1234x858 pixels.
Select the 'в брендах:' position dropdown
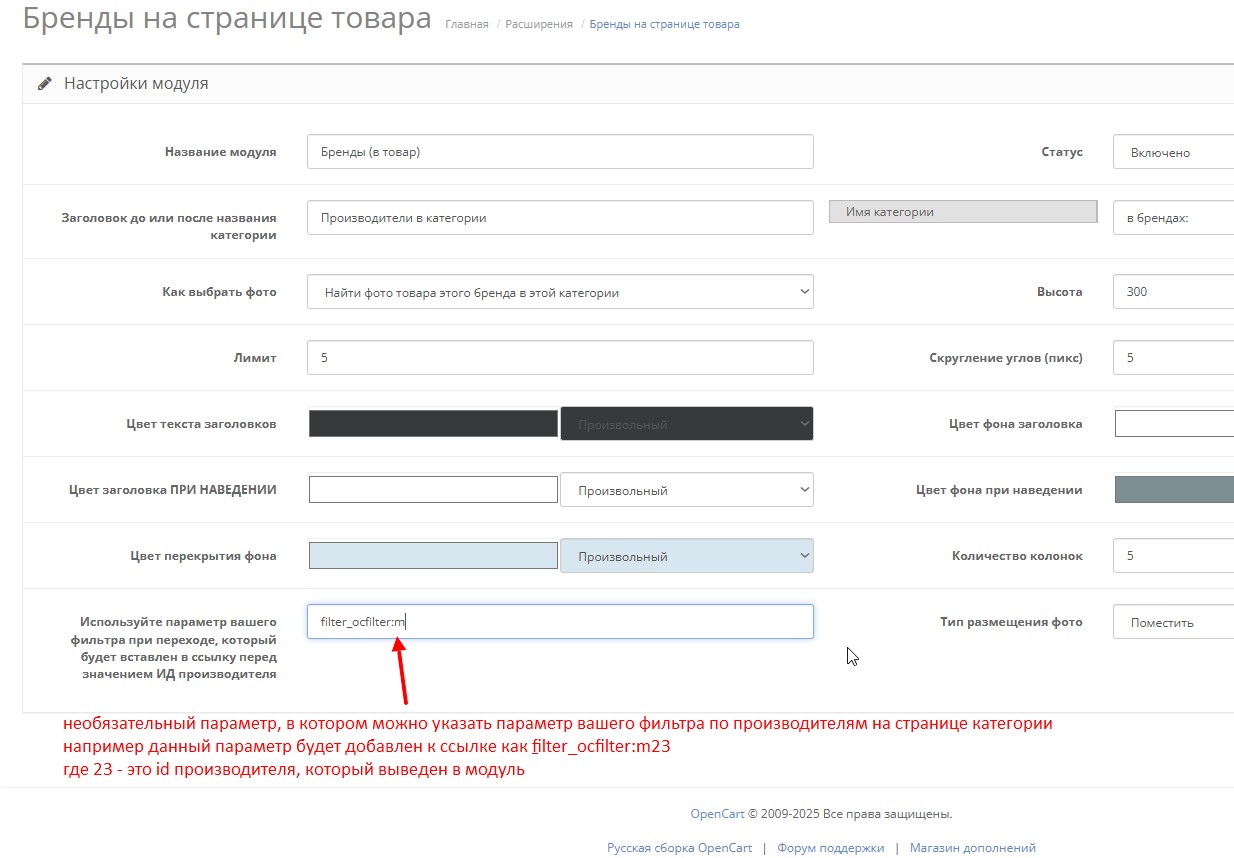(1172, 217)
